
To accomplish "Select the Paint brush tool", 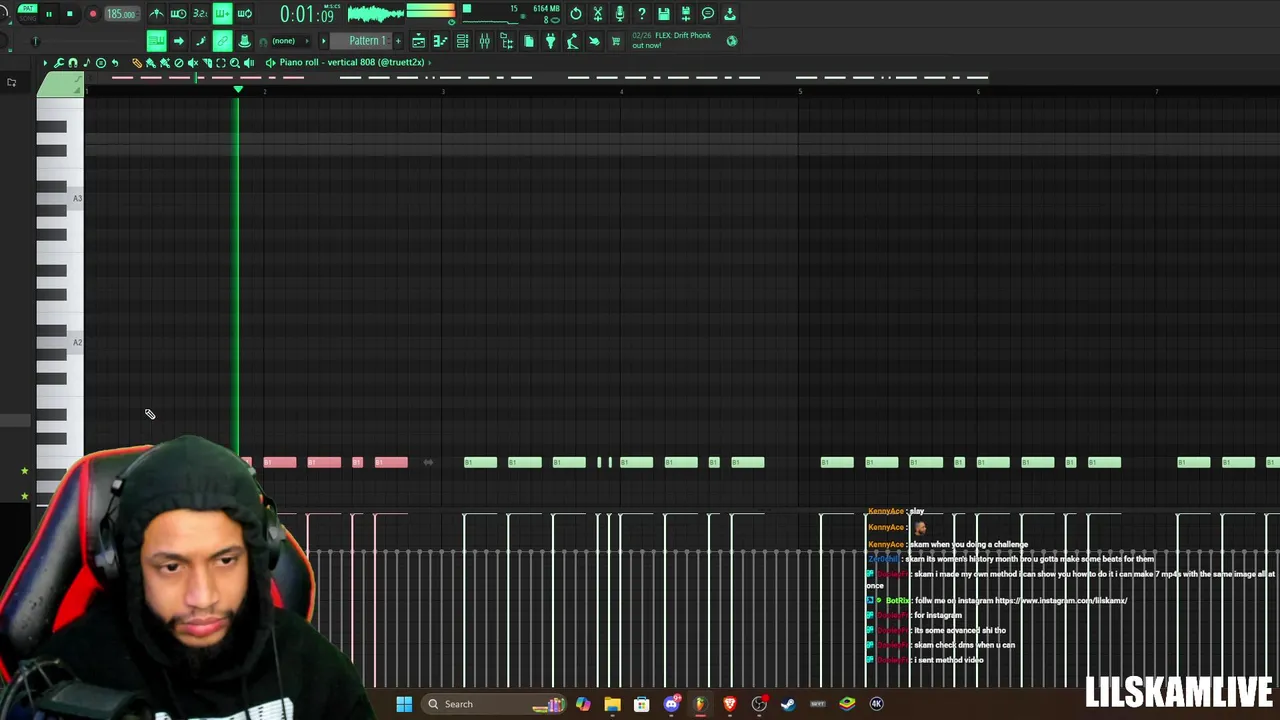I will point(151,63).
